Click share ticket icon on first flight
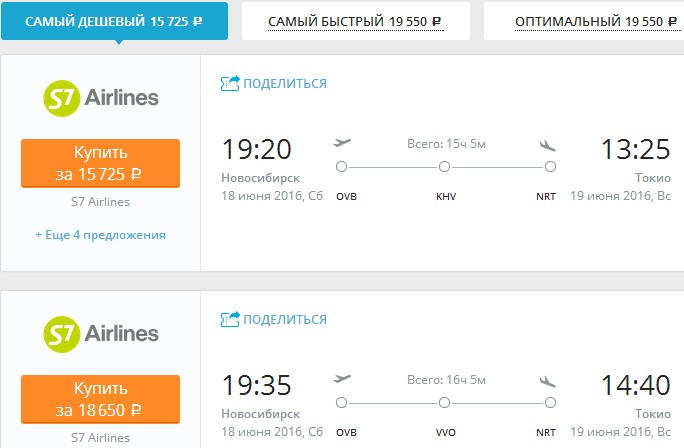The height and width of the screenshot is (448, 684). click(x=230, y=83)
